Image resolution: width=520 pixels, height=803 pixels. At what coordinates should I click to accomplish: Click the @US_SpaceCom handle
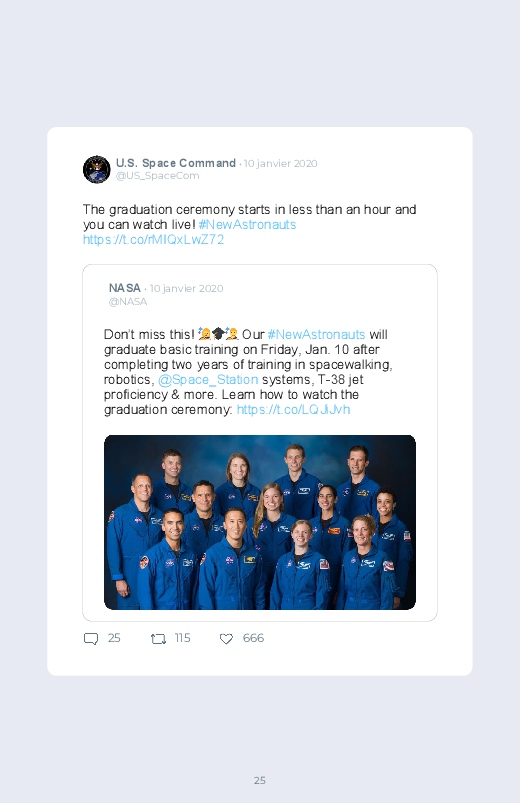157,176
